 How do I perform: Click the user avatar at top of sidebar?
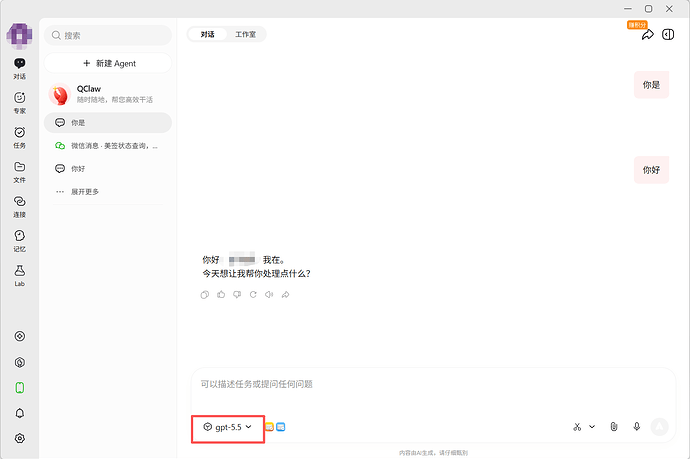coord(19,36)
